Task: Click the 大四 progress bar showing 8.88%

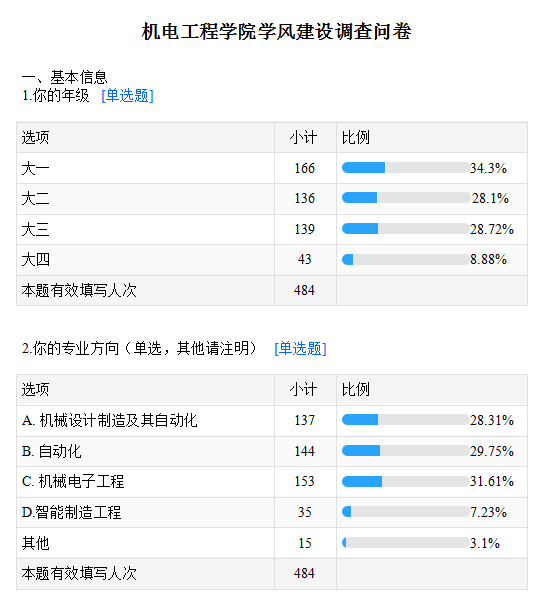Action: (x=406, y=259)
